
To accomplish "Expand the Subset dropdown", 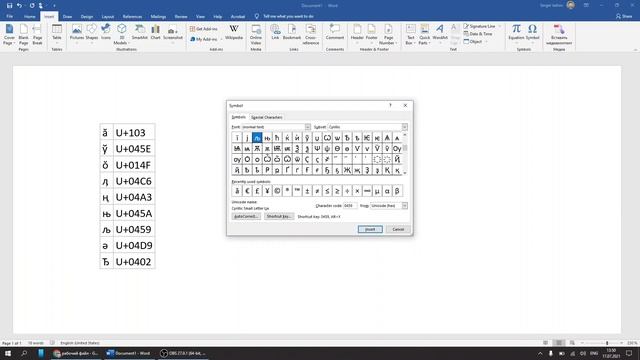I will coord(404,127).
